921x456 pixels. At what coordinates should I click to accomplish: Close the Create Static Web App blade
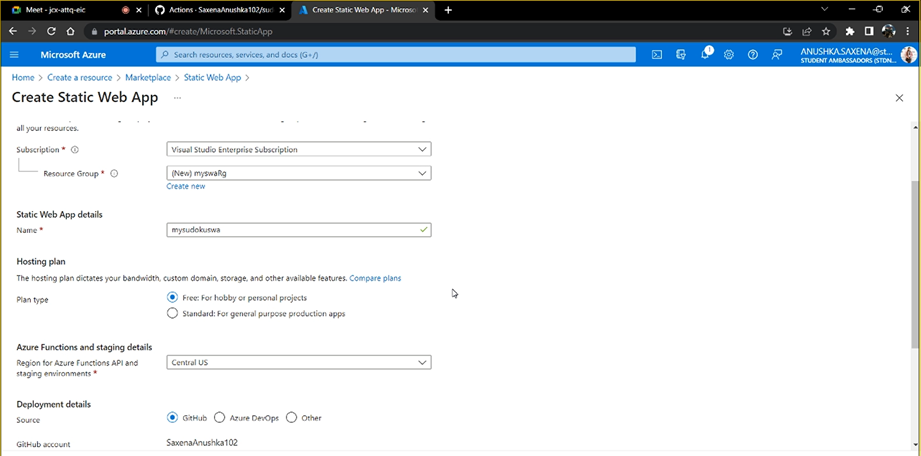click(899, 98)
